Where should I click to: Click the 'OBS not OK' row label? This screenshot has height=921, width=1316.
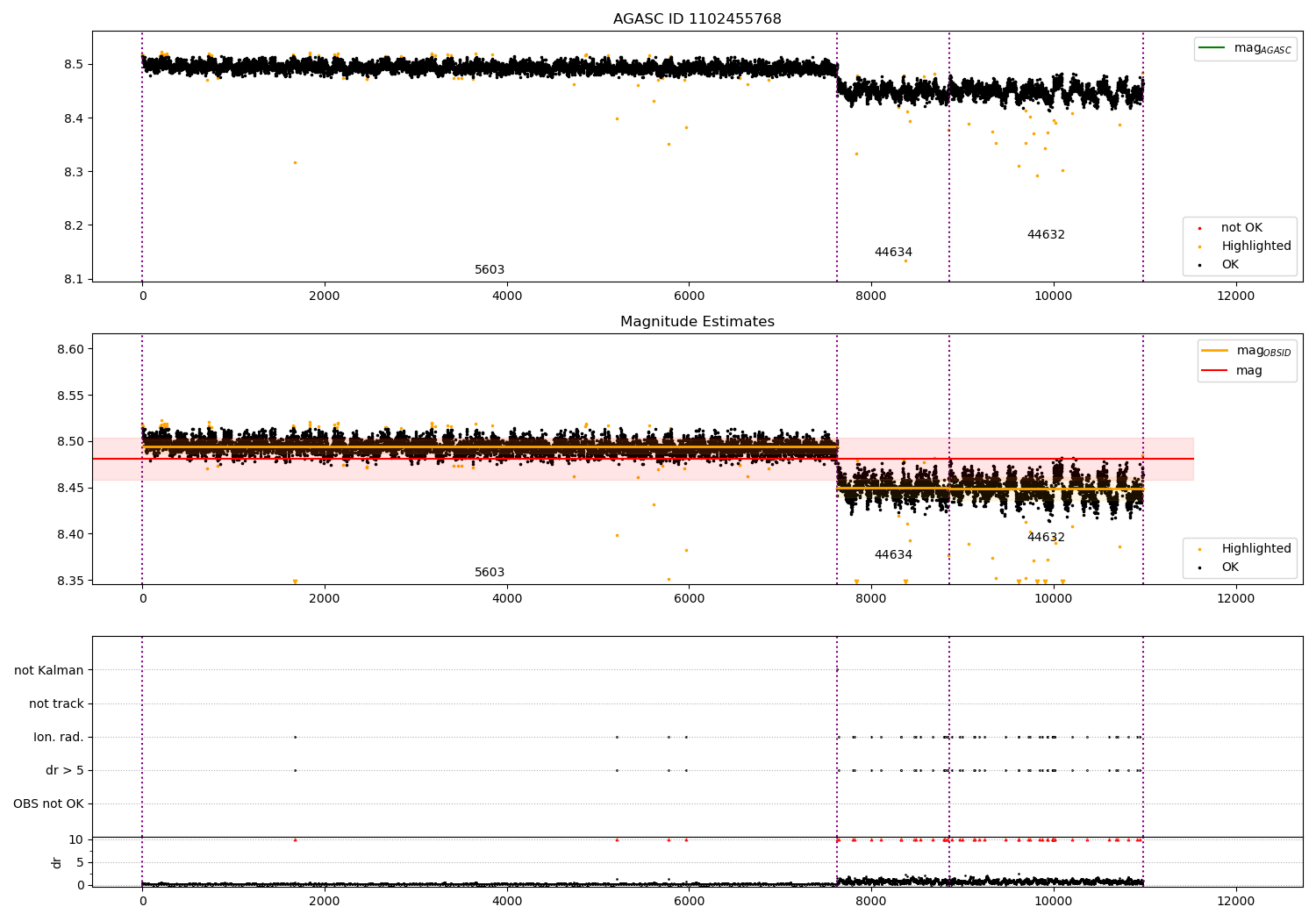pos(48,804)
